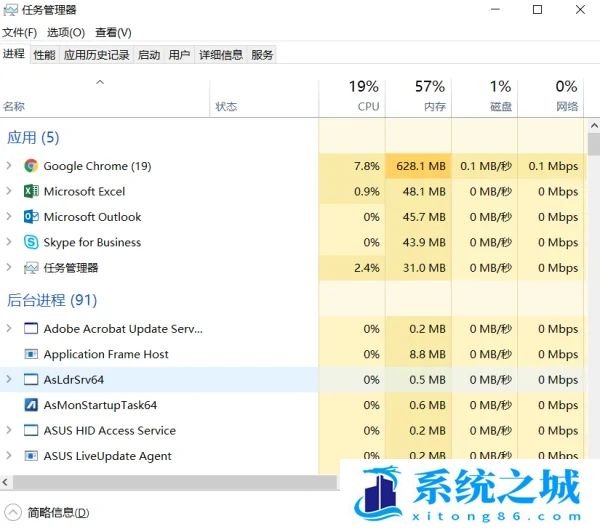Open the 查看(V) menu

click(x=113, y=33)
